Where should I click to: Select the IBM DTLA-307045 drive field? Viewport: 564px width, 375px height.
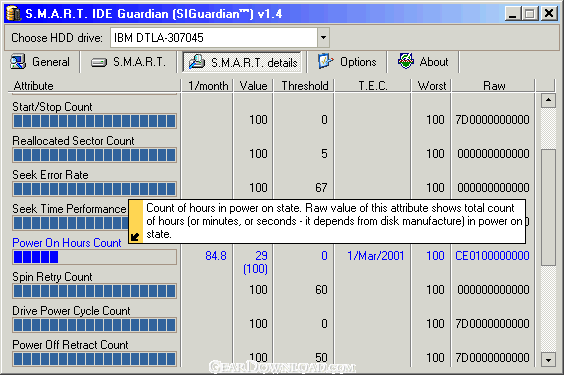pyautogui.click(x=214, y=37)
